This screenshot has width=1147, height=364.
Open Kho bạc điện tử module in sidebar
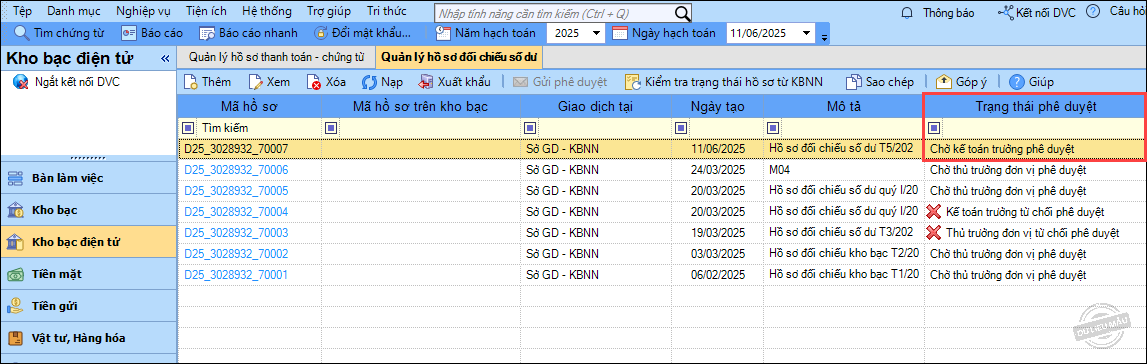(x=89, y=242)
